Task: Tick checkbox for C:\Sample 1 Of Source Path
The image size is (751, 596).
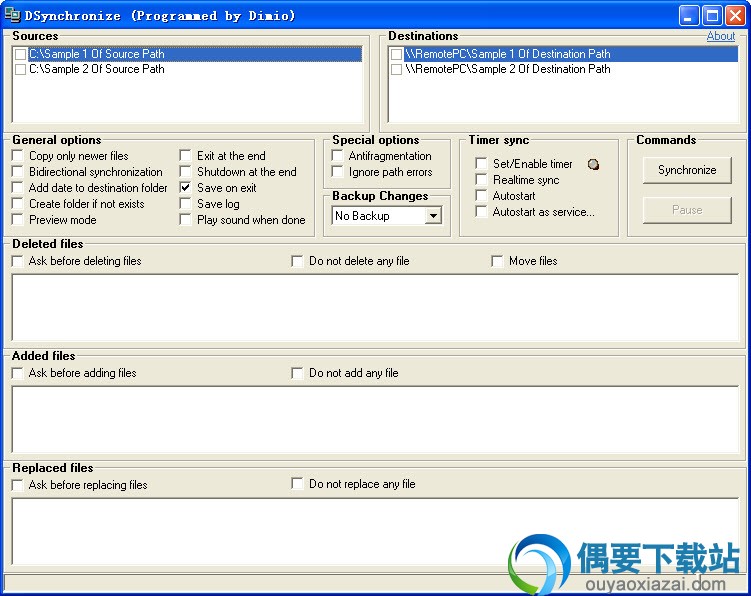Action: (x=21, y=54)
